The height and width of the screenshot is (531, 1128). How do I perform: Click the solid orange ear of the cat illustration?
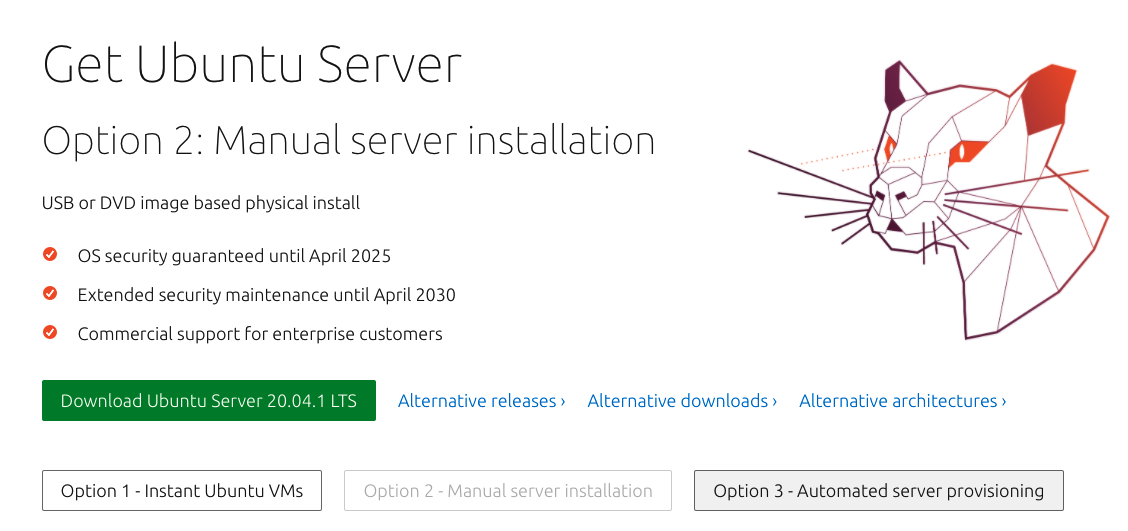pyautogui.click(x=1047, y=99)
